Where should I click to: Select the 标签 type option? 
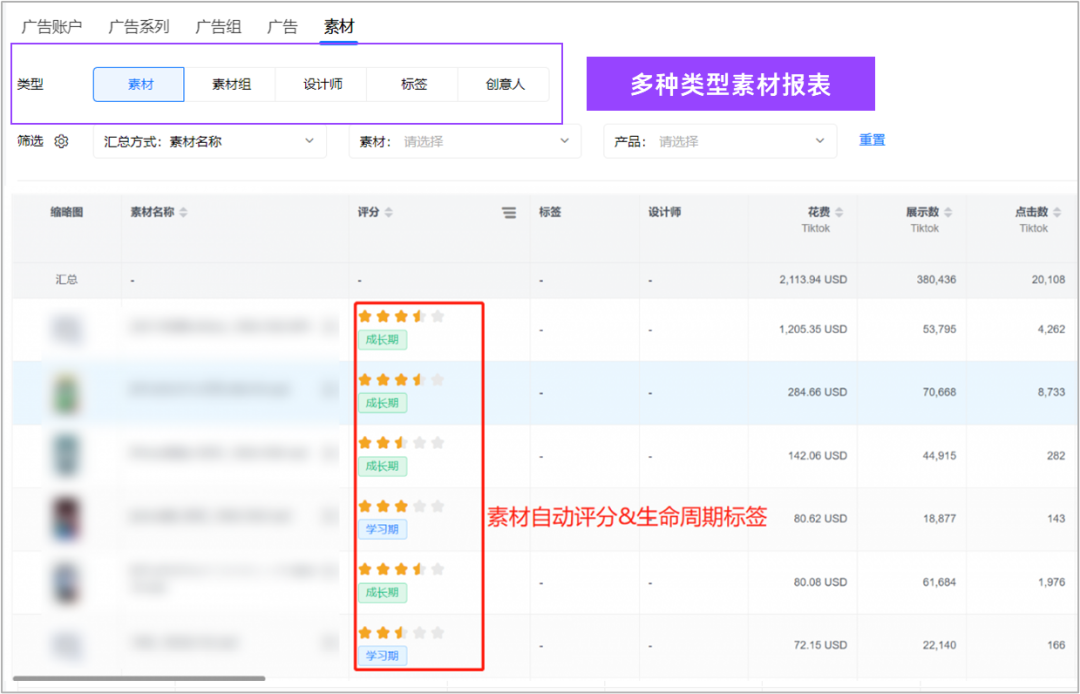point(412,85)
